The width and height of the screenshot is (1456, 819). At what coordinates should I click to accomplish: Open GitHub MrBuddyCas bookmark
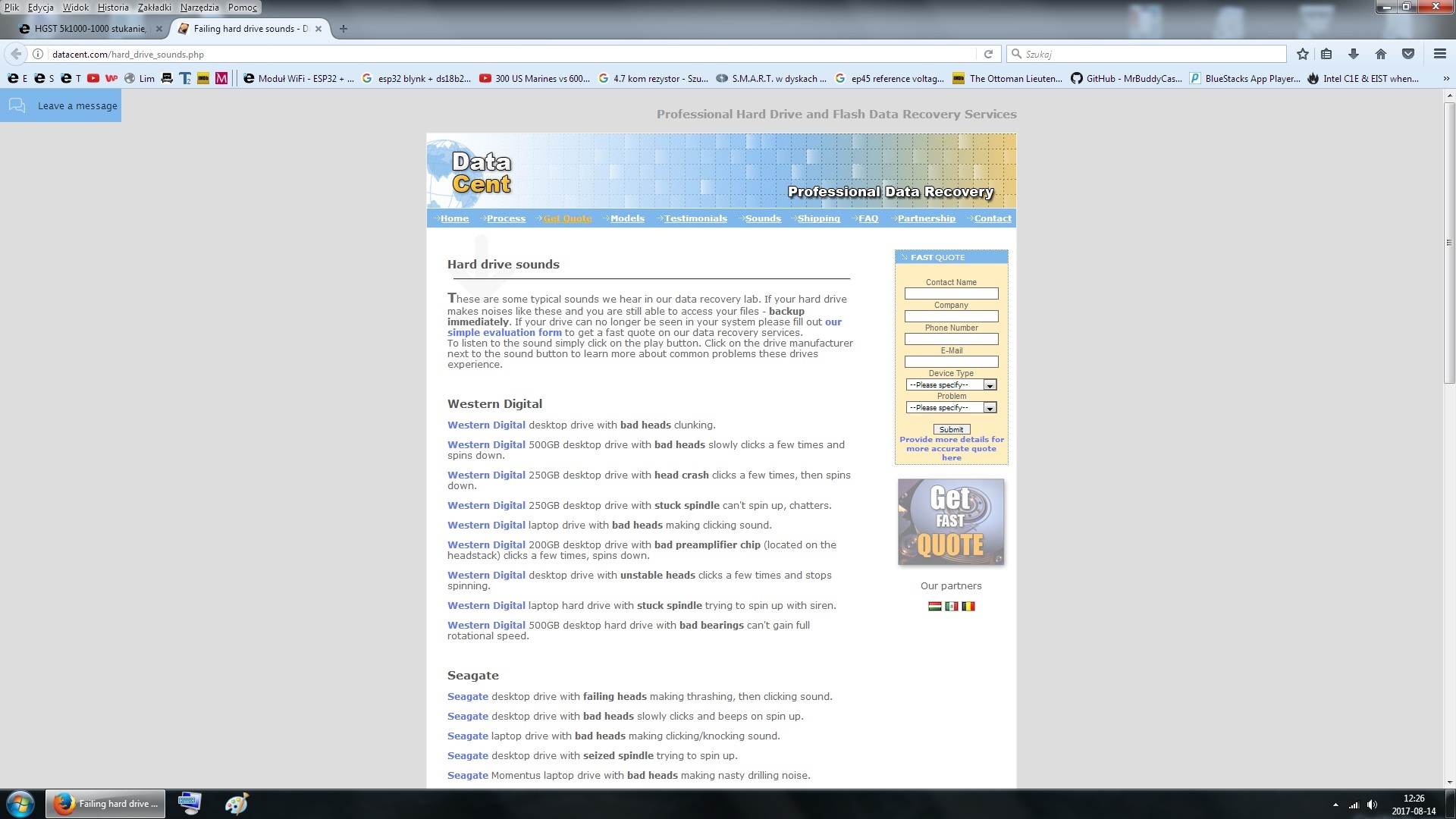tap(1126, 78)
